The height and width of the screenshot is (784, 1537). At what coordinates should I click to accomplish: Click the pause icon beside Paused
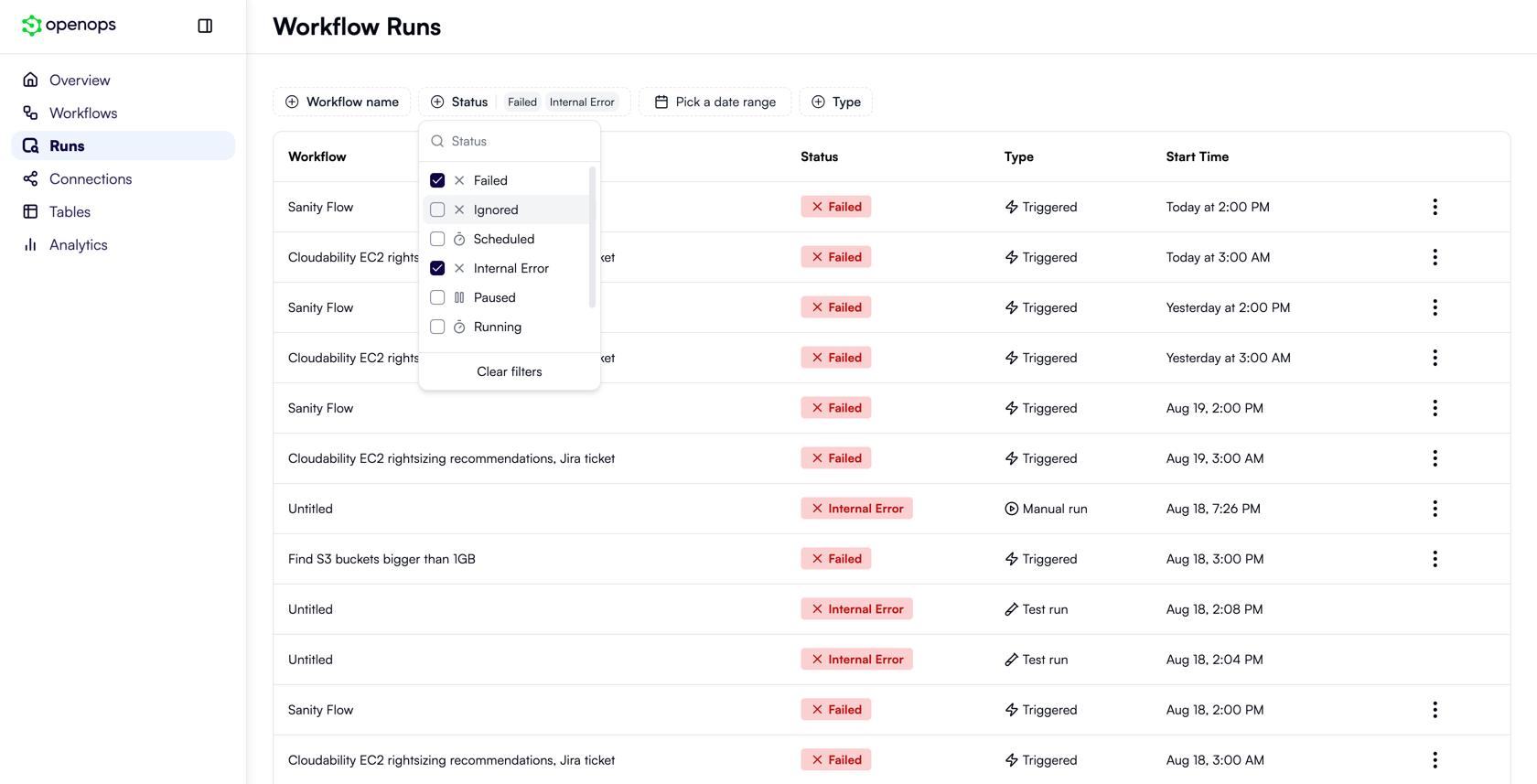[x=459, y=297]
